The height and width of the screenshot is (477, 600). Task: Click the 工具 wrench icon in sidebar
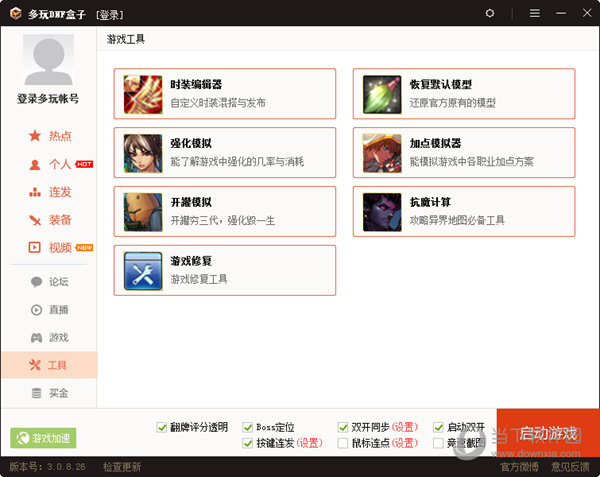pyautogui.click(x=35, y=365)
